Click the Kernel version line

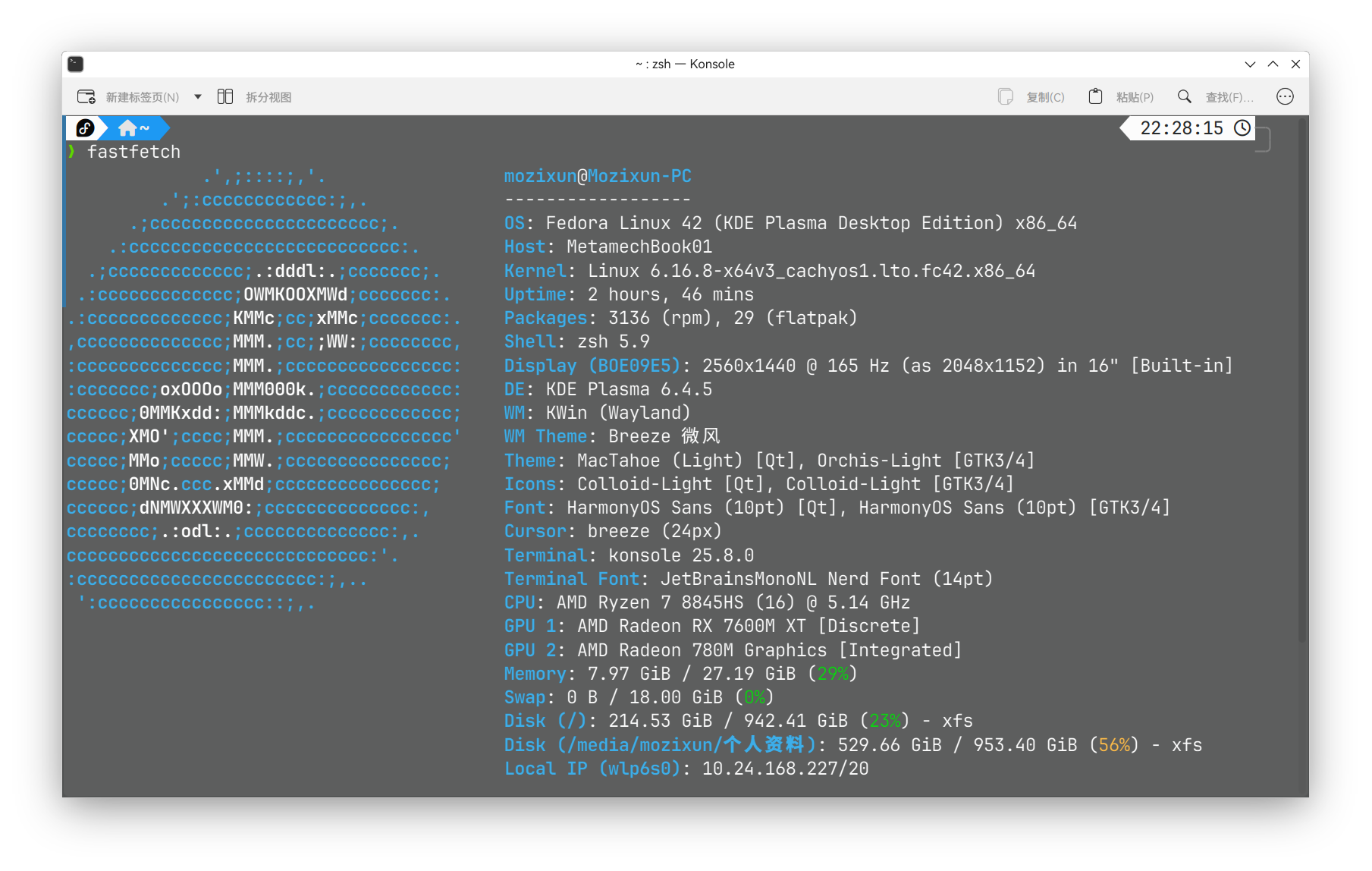[x=770, y=271]
